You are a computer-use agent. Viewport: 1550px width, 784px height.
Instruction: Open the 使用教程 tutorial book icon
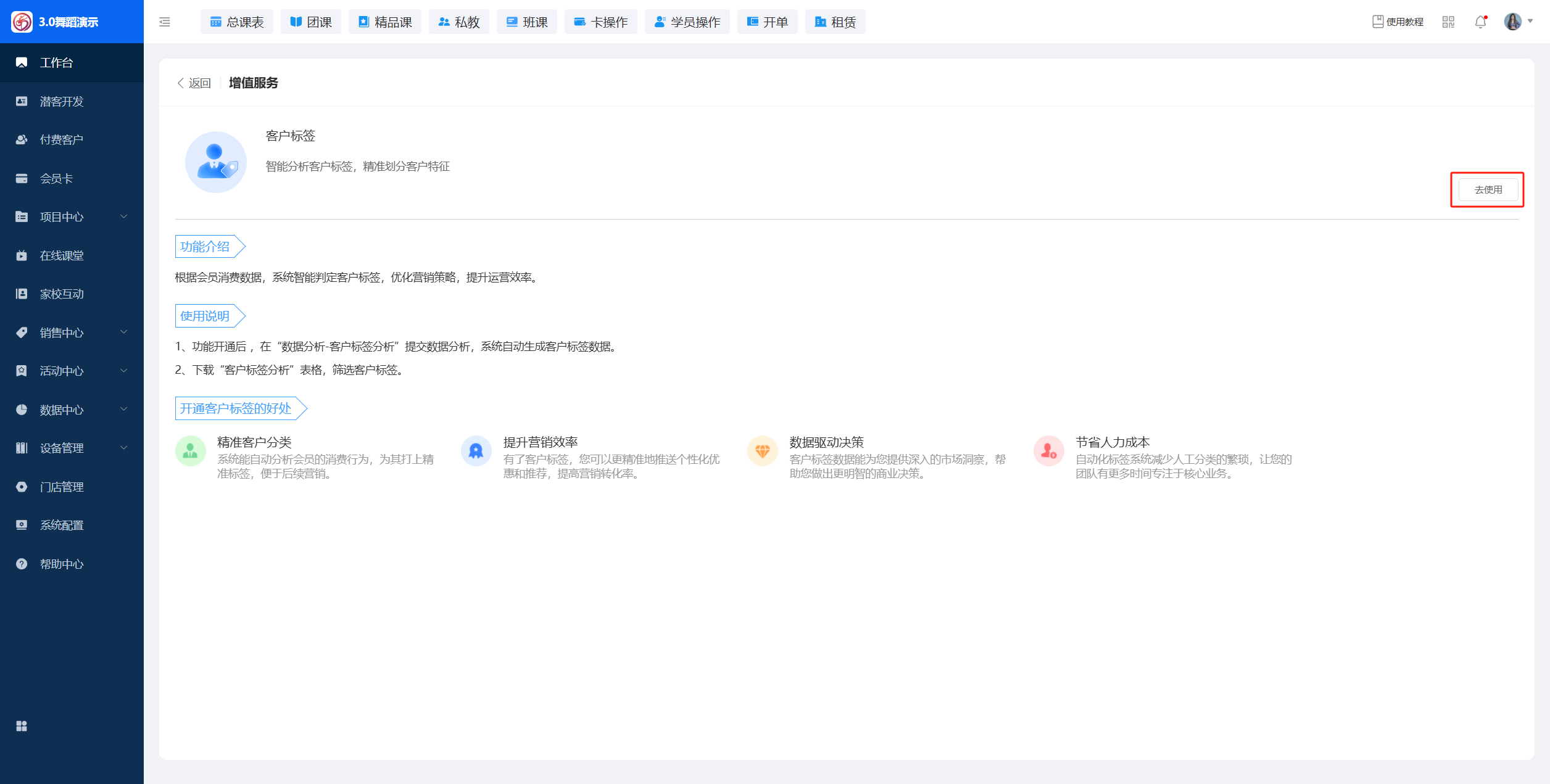1377,22
